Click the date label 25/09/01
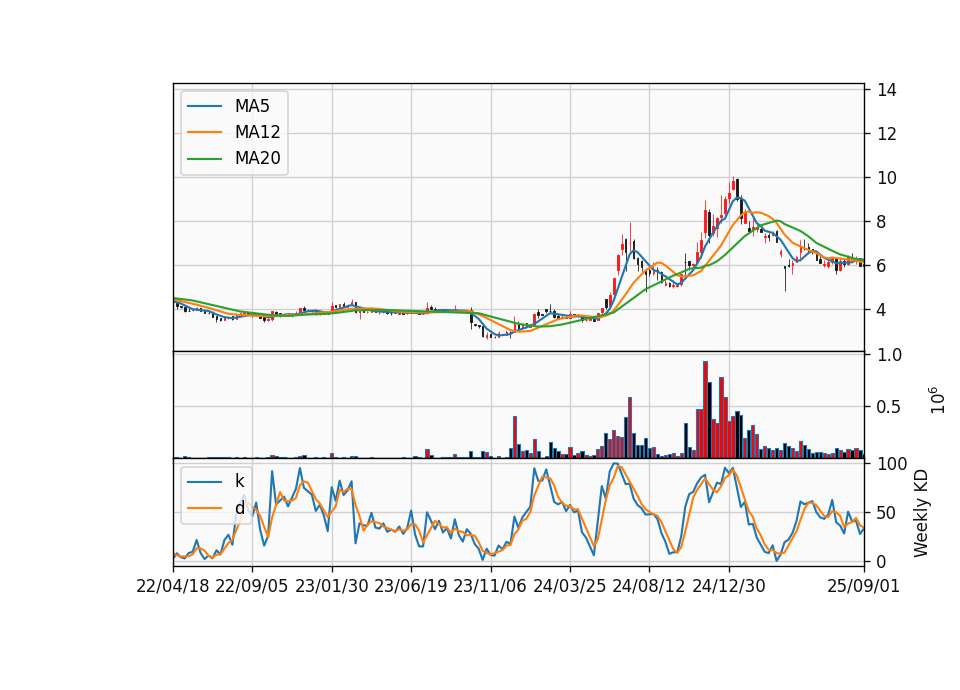 pyautogui.click(x=863, y=586)
